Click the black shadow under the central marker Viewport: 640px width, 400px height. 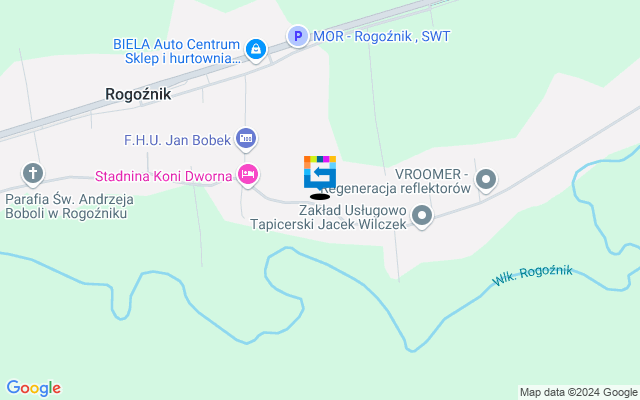[320, 197]
